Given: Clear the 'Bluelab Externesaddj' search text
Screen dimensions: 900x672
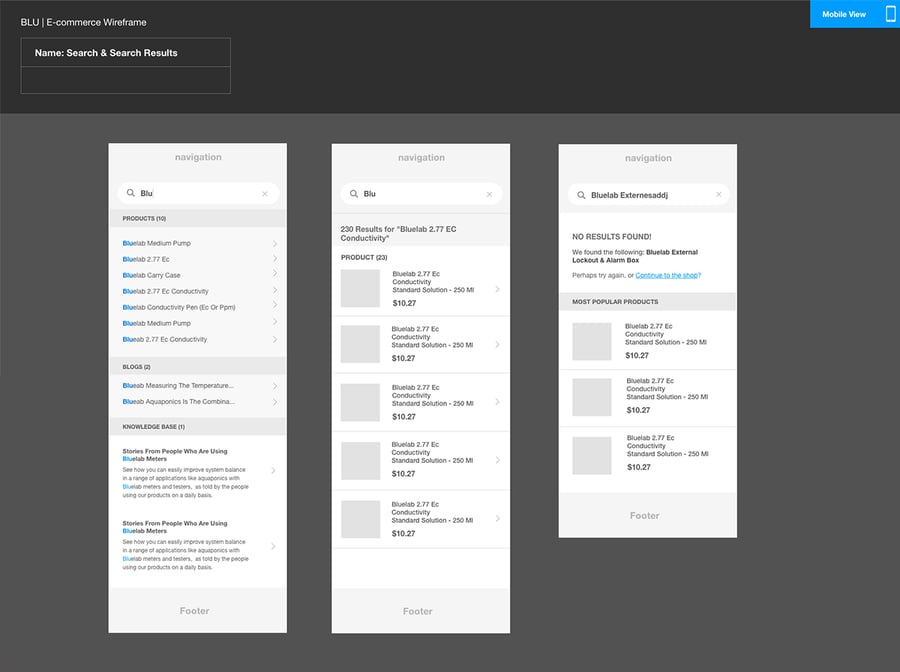Looking at the screenshot, I should tap(718, 195).
